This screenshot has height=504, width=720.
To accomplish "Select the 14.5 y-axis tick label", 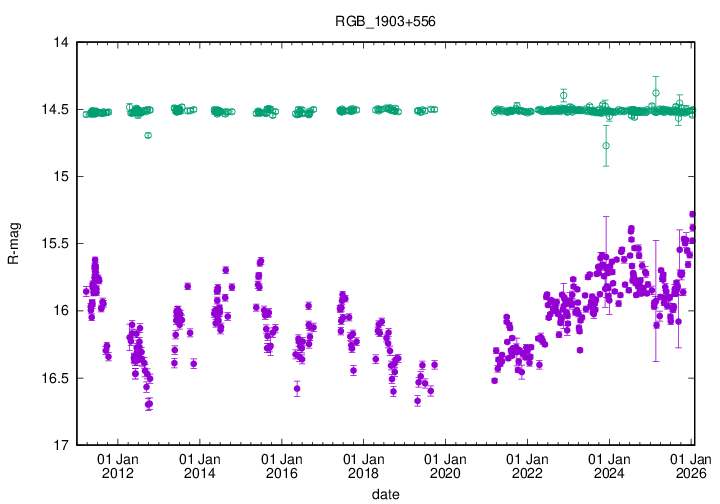I will click(x=54, y=109).
